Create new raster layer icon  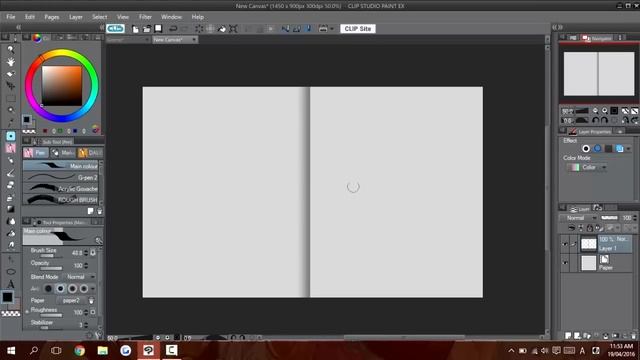[568, 336]
